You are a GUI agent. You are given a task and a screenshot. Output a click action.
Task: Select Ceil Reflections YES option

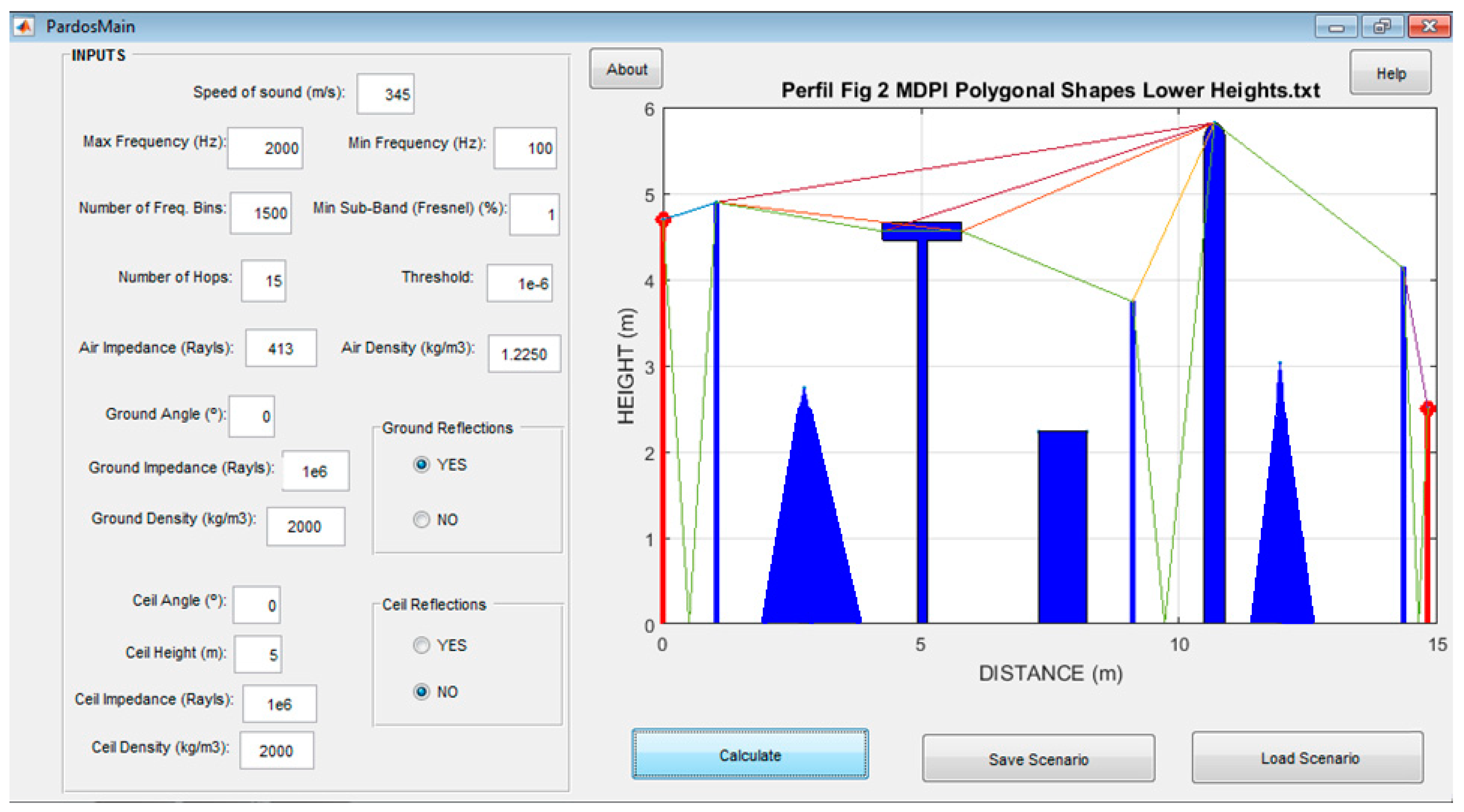[421, 645]
